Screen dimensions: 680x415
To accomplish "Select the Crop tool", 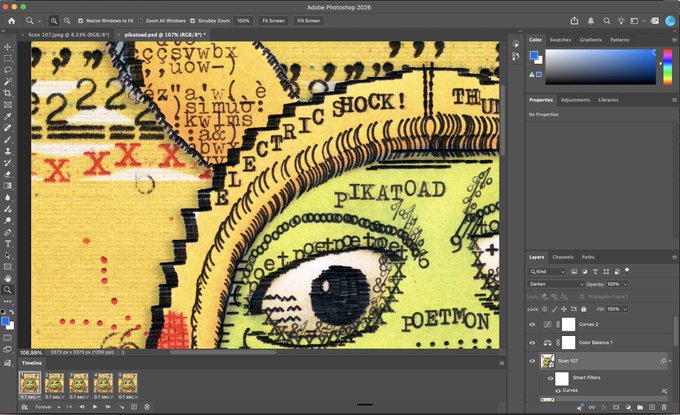I will click(x=8, y=93).
